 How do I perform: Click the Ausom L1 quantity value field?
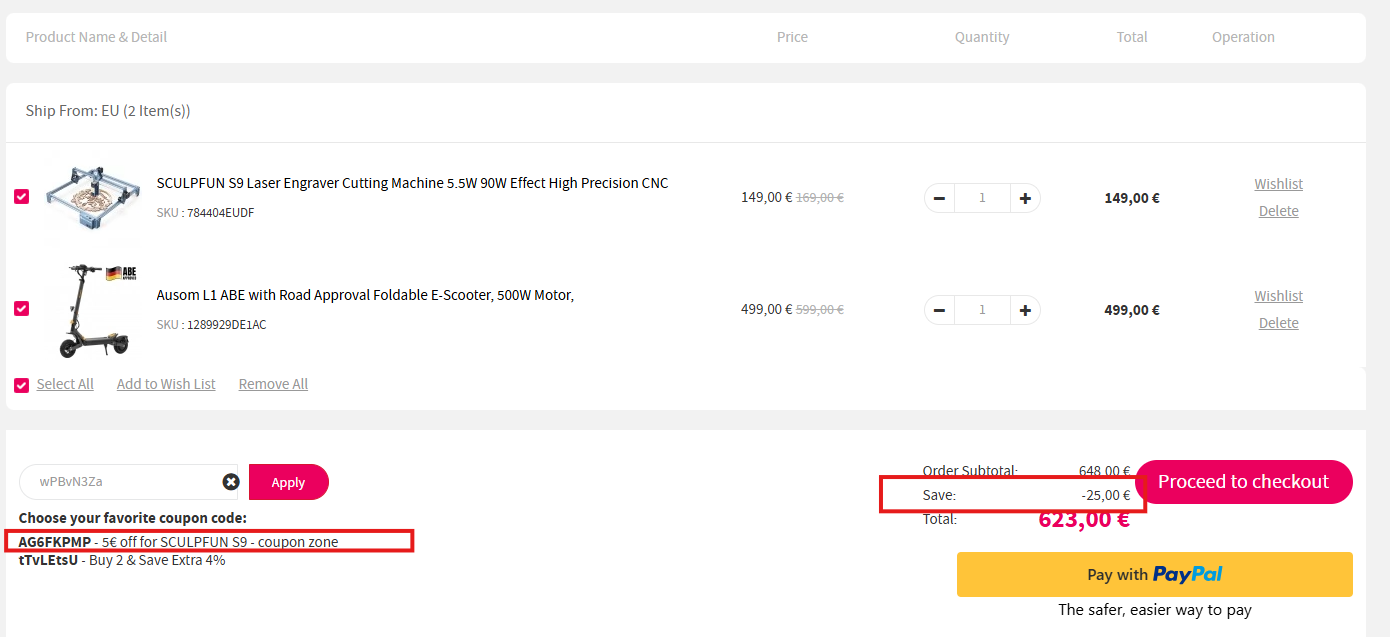(982, 310)
